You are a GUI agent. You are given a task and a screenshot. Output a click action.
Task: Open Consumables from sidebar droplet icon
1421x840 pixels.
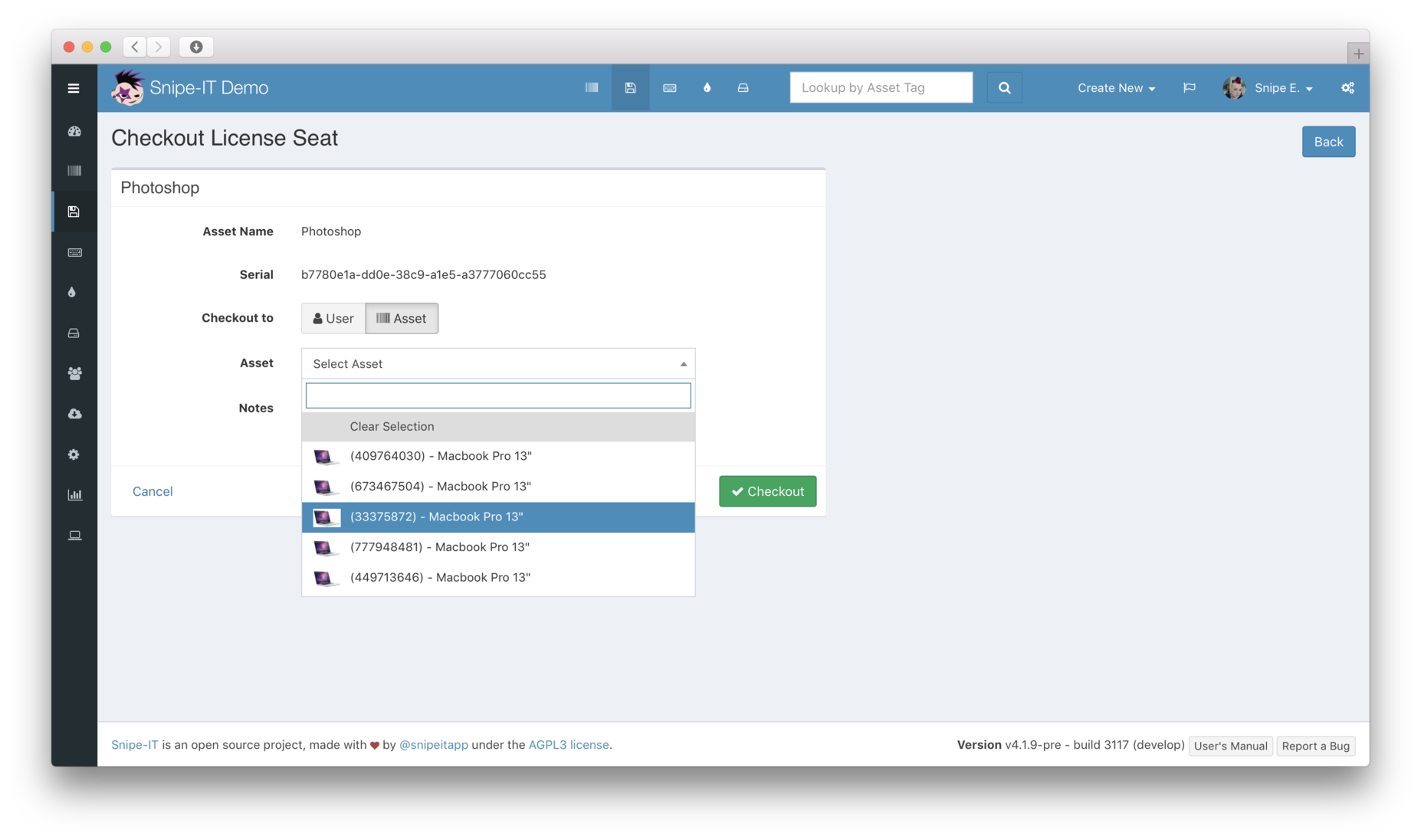(72, 292)
